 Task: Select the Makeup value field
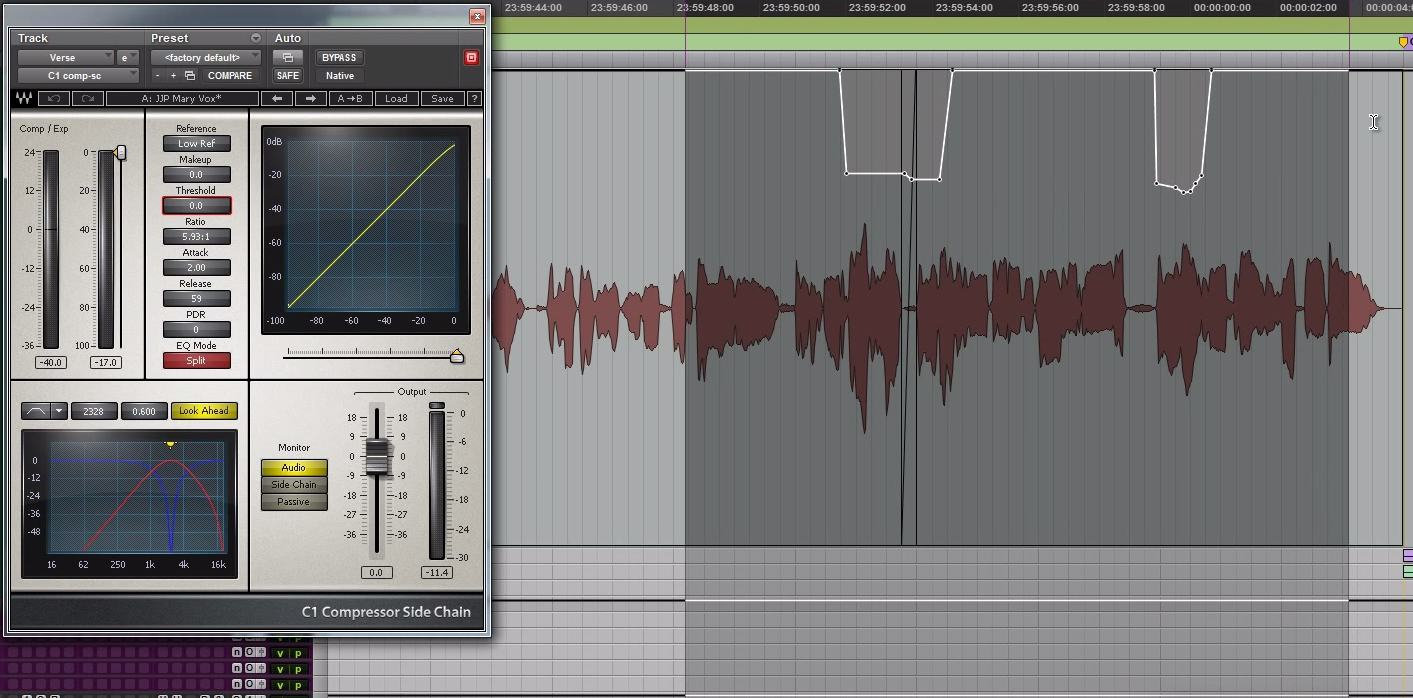(x=196, y=174)
